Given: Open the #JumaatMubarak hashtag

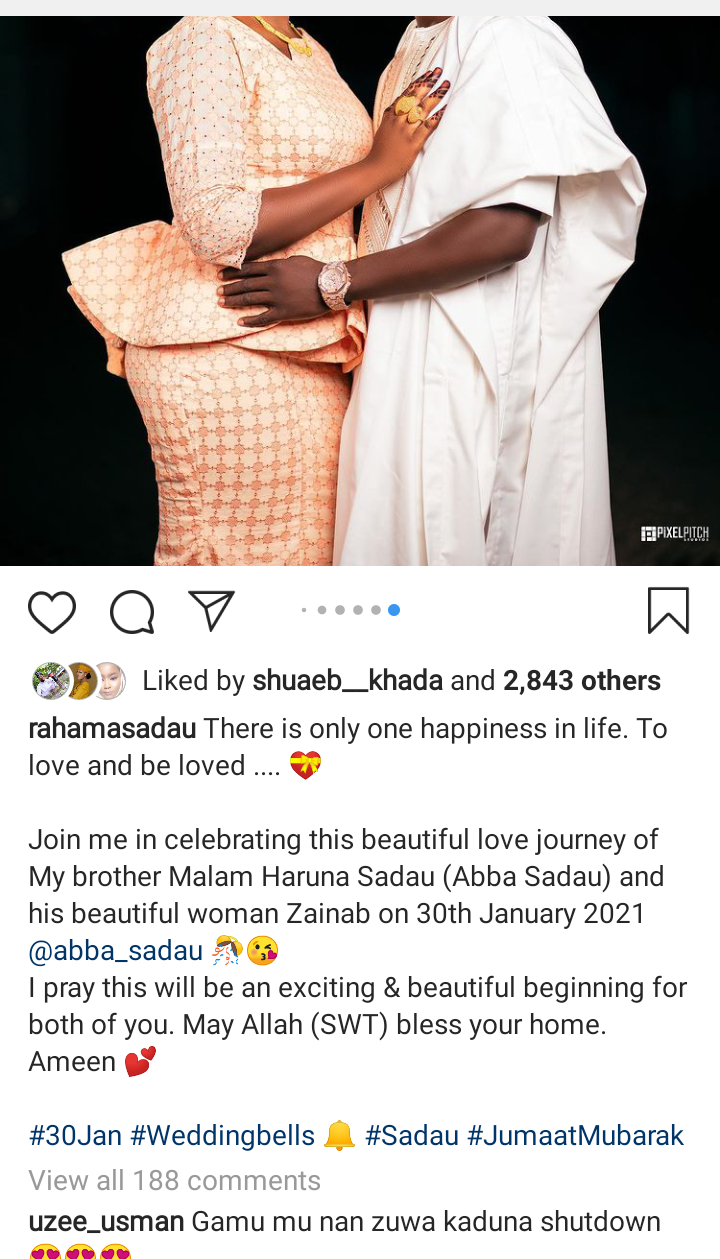Looking at the screenshot, I should [x=575, y=1136].
